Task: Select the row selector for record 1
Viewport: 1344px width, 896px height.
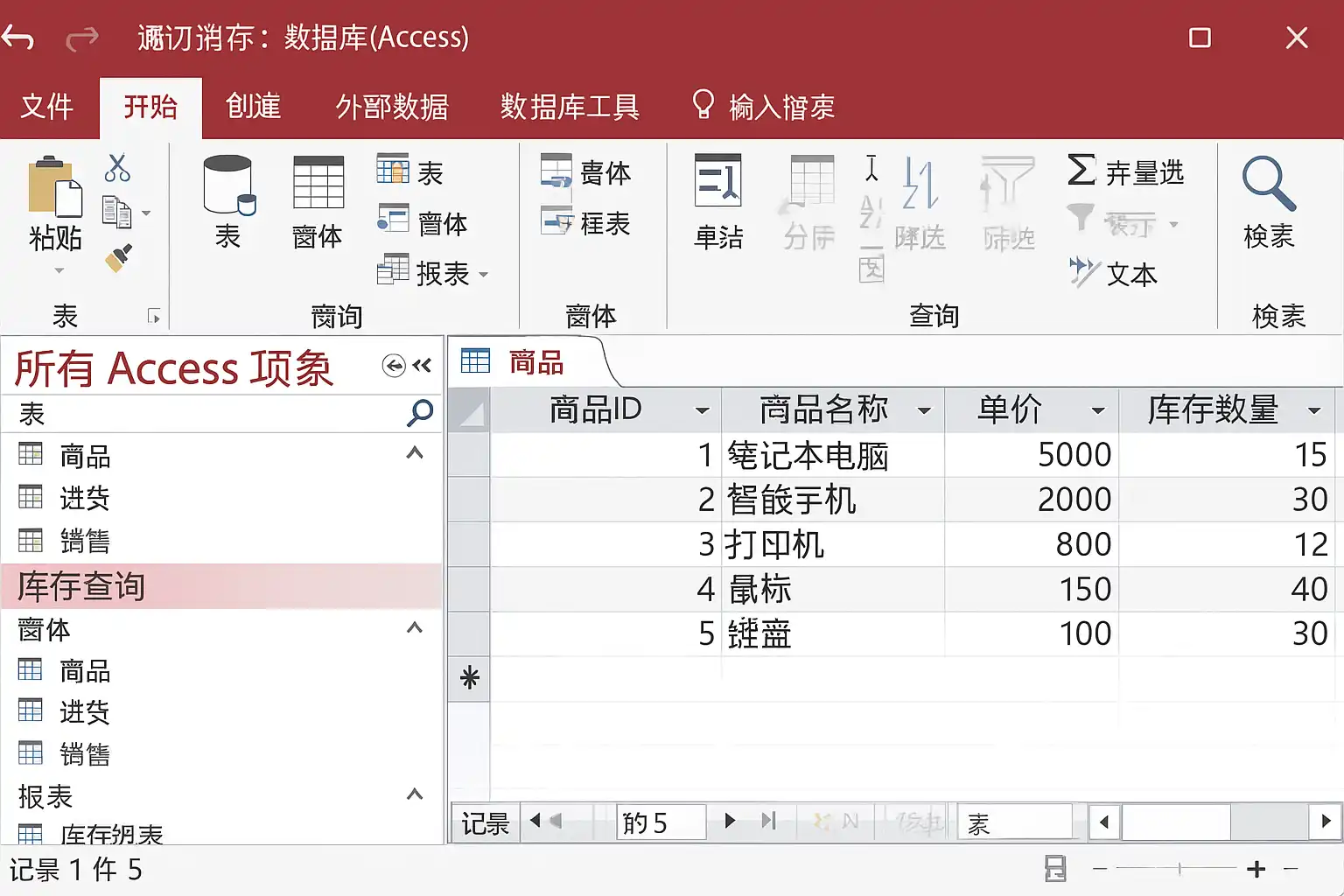Action: pos(469,455)
